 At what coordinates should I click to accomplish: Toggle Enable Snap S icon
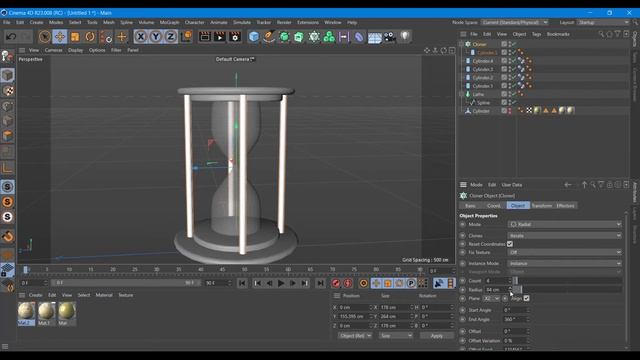tap(7, 187)
